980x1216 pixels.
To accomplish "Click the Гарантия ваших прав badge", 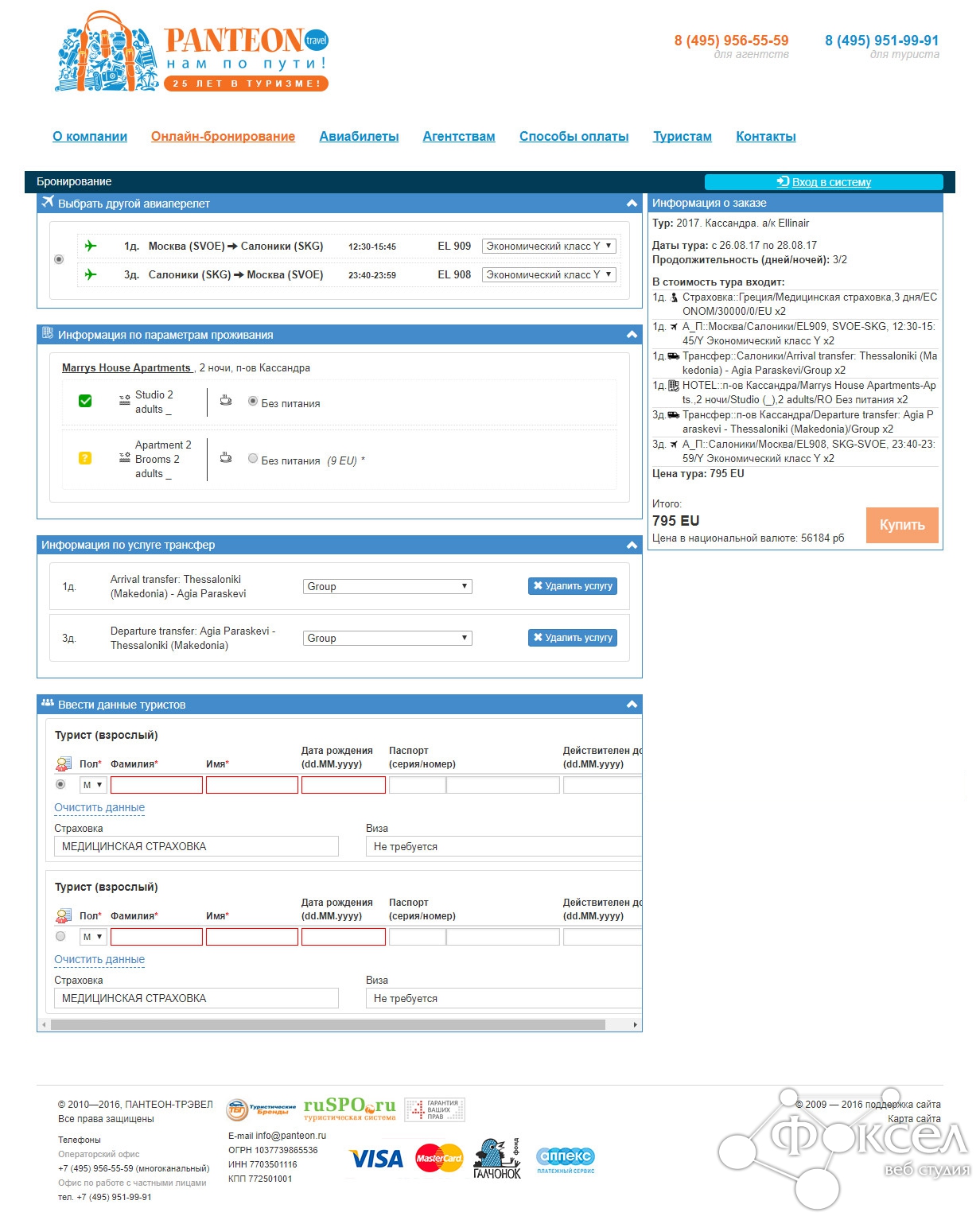I will (x=434, y=1109).
